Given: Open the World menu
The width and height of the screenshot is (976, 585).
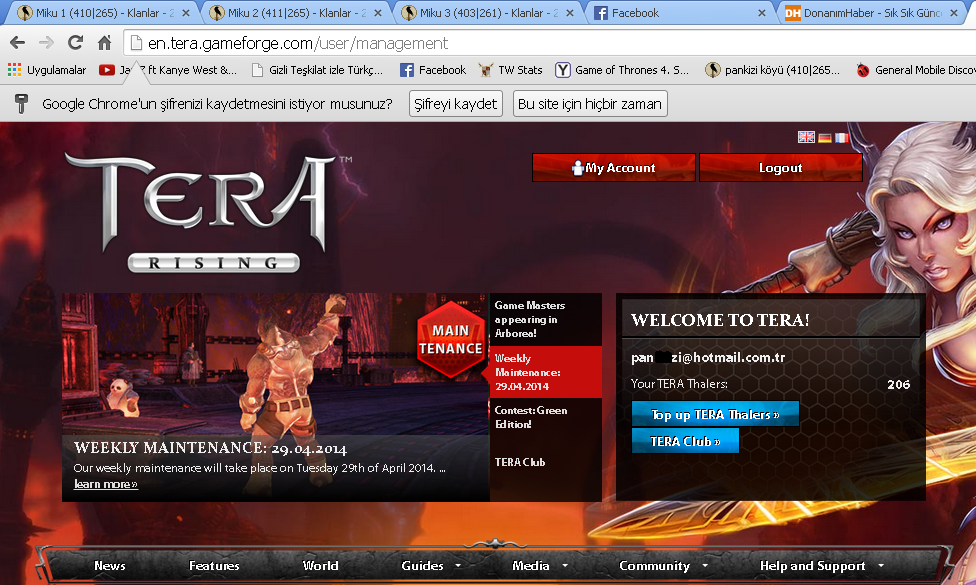Looking at the screenshot, I should [x=321, y=566].
